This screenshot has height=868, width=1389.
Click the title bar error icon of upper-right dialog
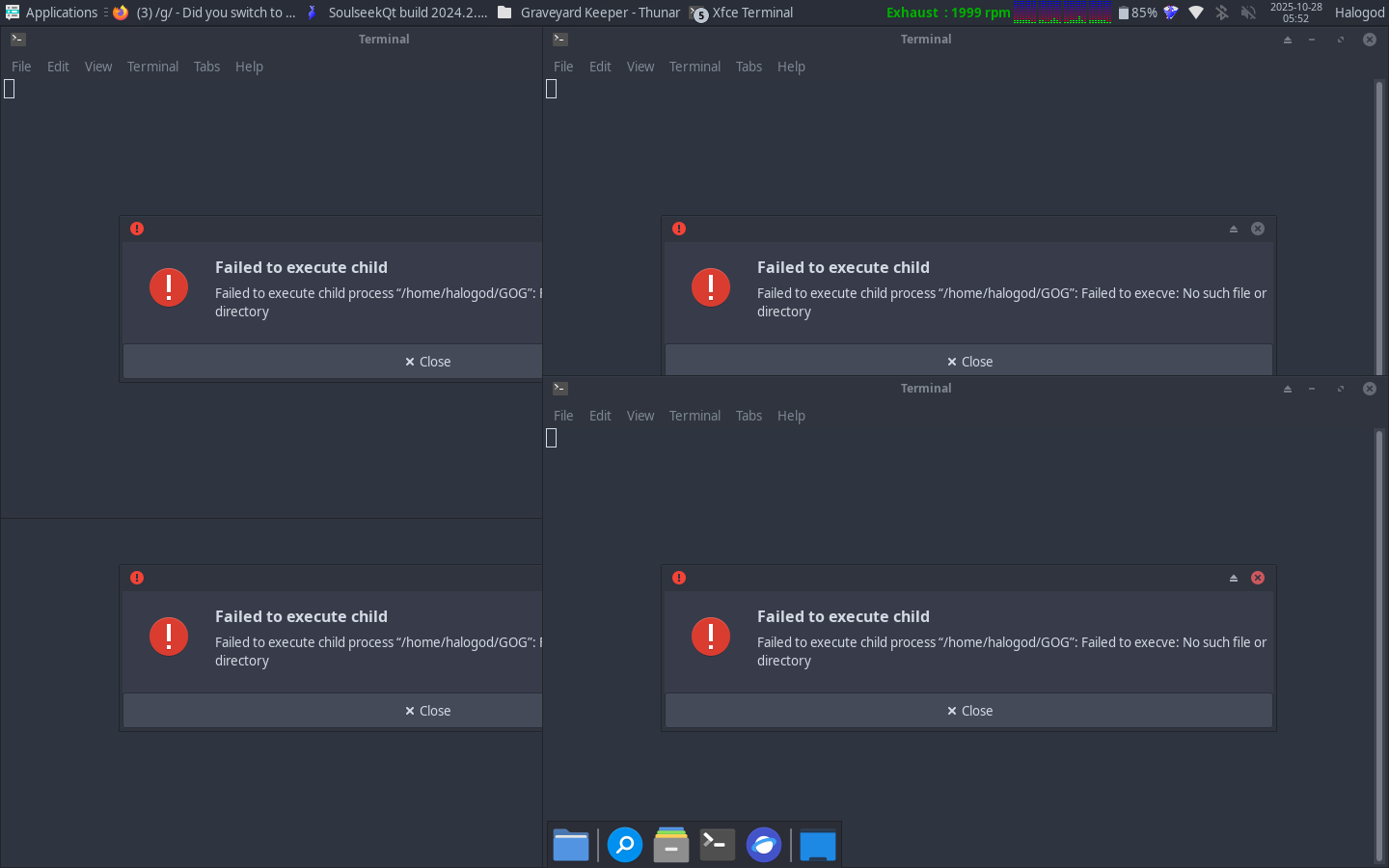click(x=679, y=229)
